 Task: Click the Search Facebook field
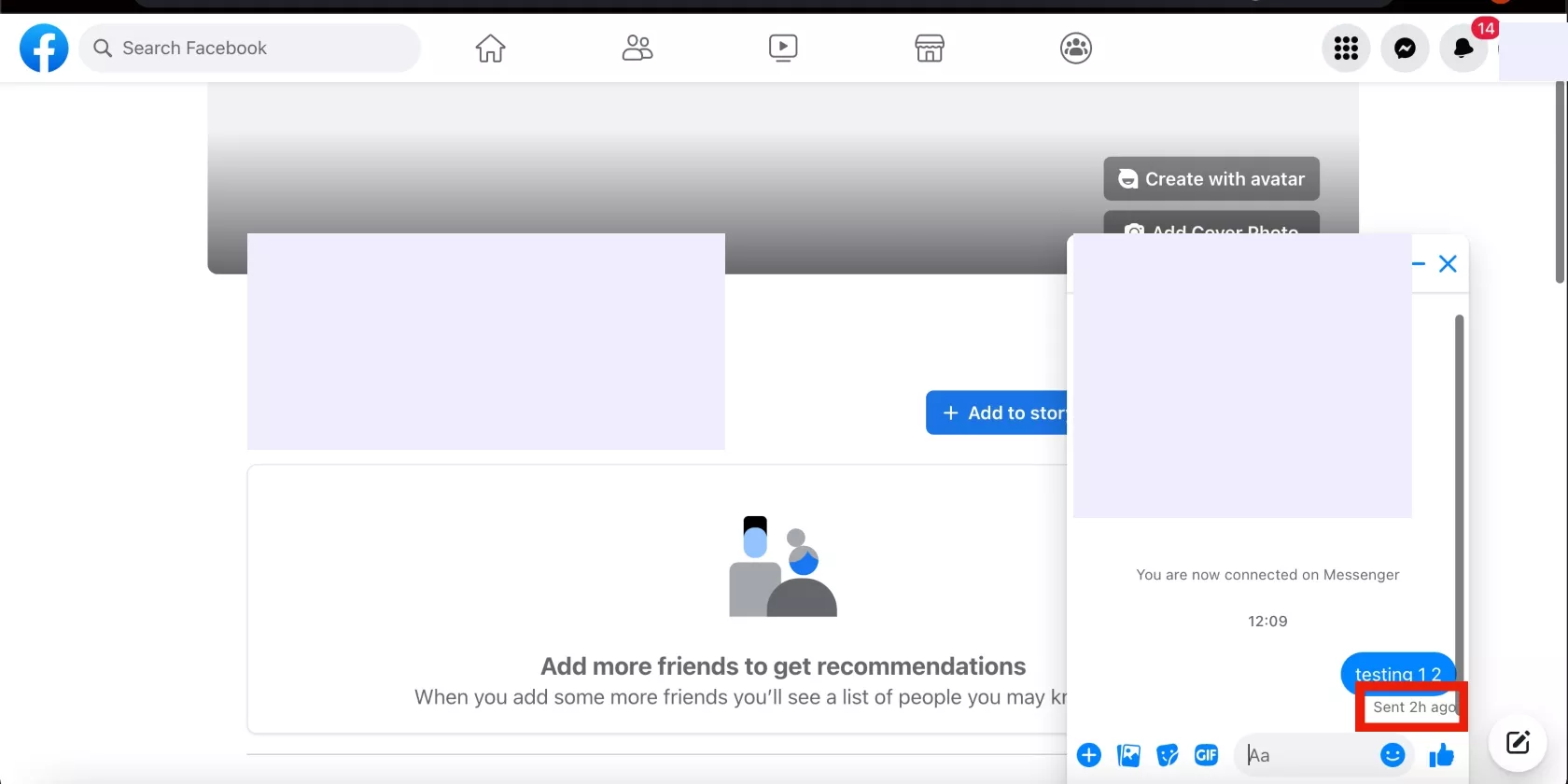click(x=250, y=48)
